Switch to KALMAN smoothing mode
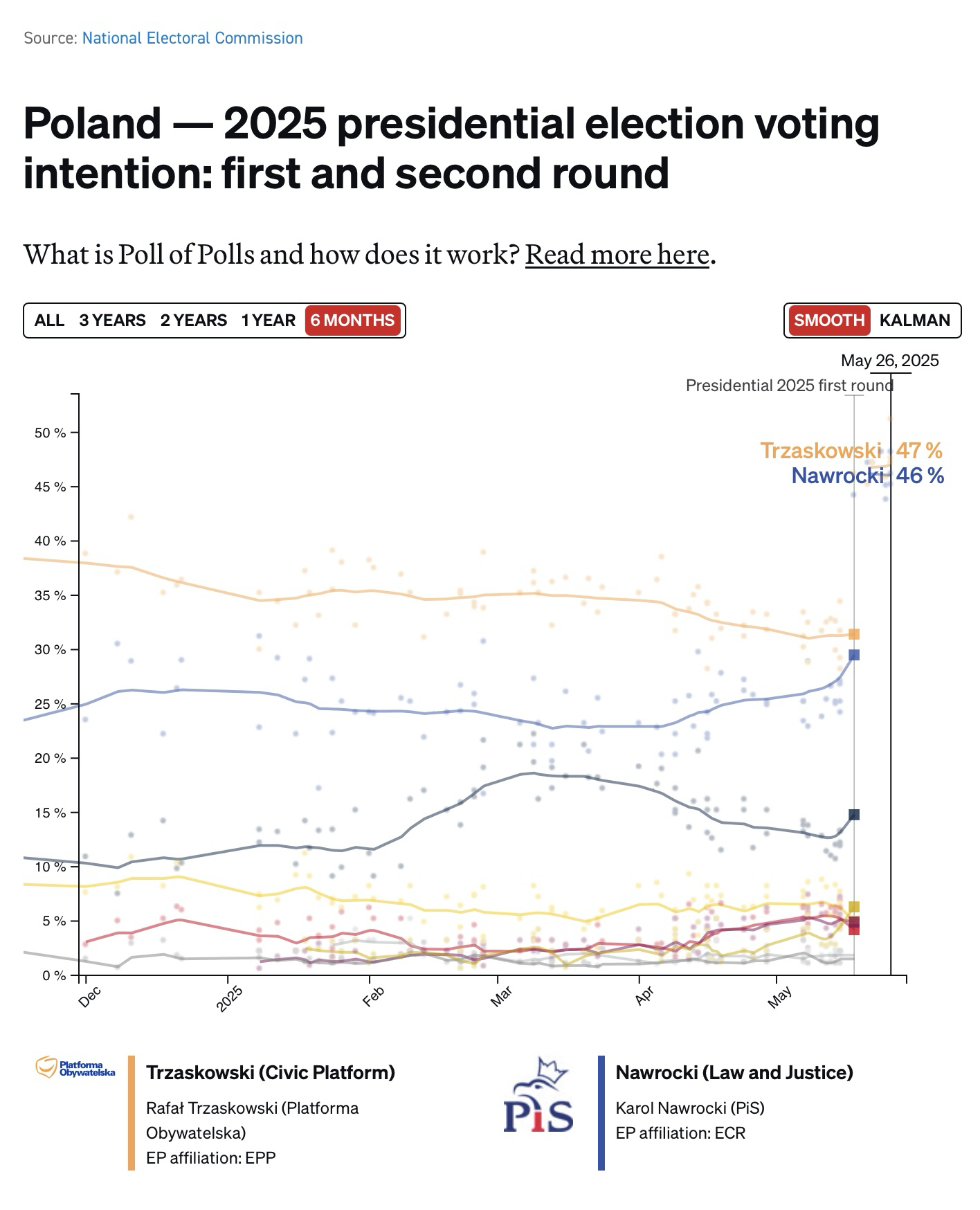 coord(914,320)
